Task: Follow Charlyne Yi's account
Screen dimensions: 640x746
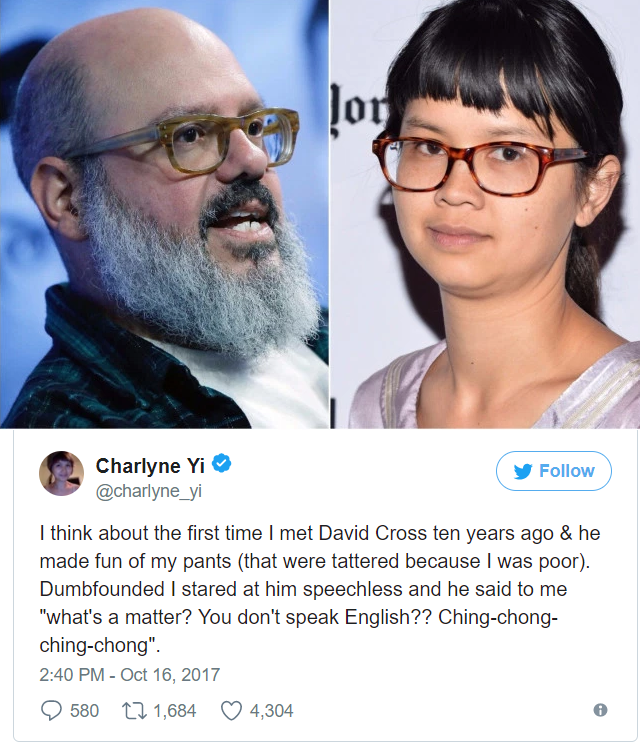Action: click(x=554, y=471)
